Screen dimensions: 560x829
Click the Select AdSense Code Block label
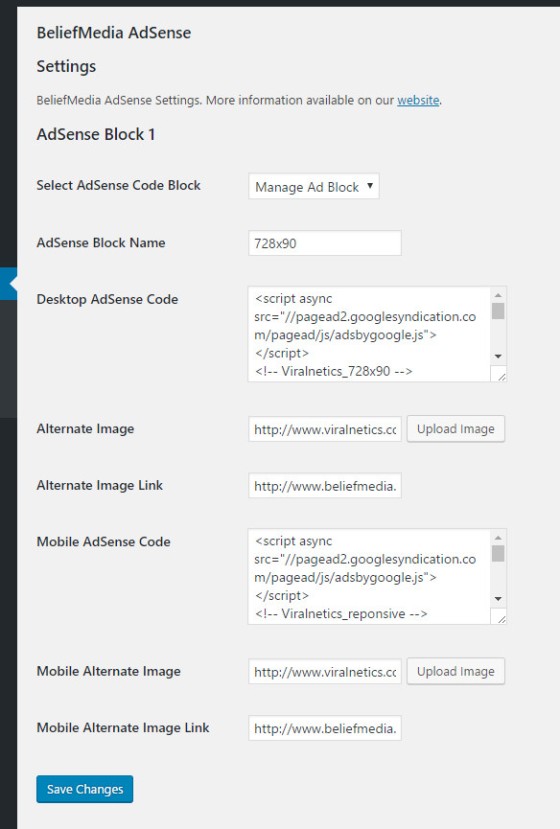tap(118, 186)
